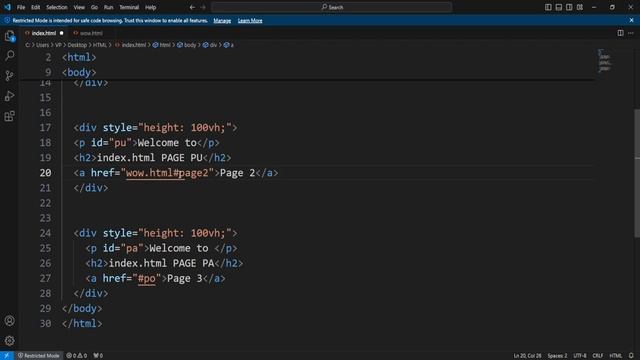
Task: Click text 'index.html PAGE PA' on line 26
Action: [x=161, y=263]
